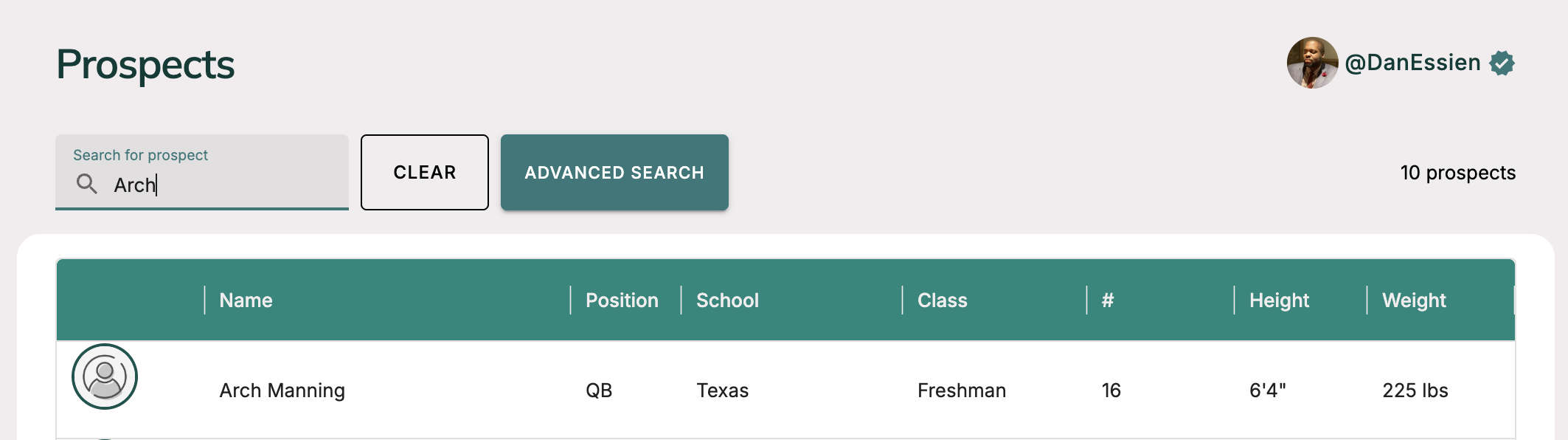The image size is (1568, 440).
Task: Click the Weight column header
Action: coord(1413,300)
